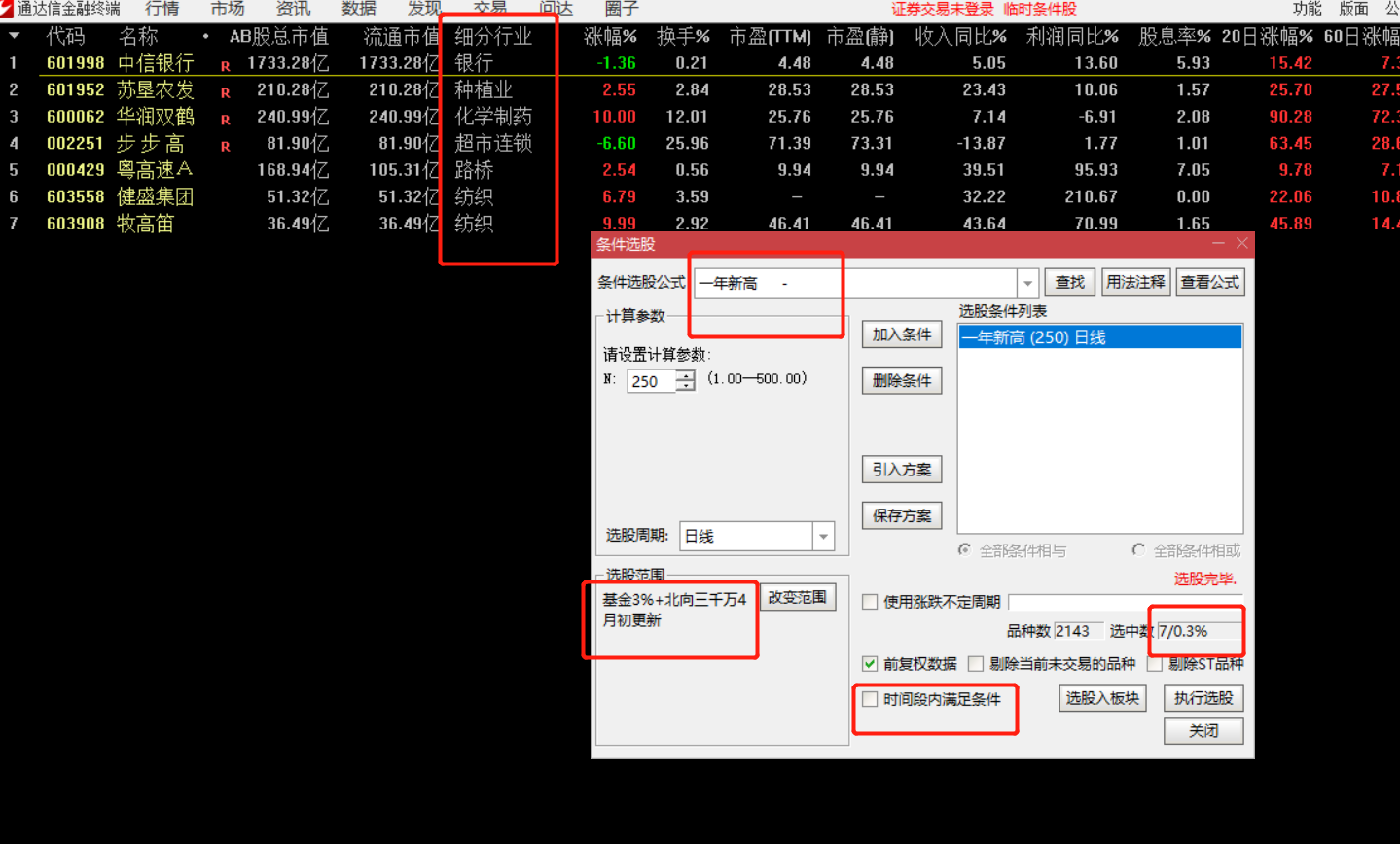Click the 关闭 button in the dialog
Screen dimensions: 1400x844
1203,731
